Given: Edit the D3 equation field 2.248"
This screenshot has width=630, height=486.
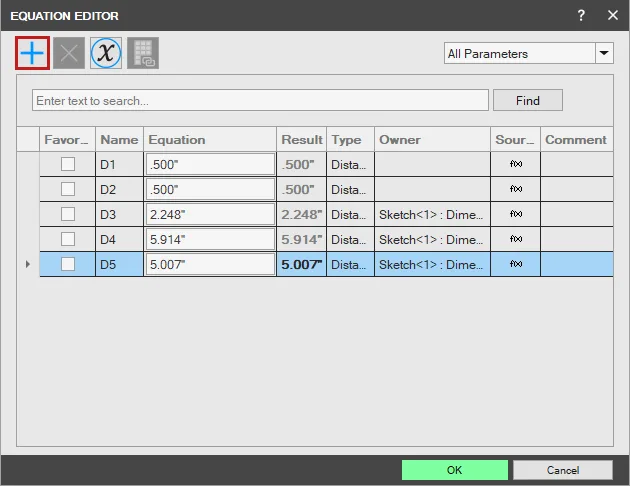Looking at the screenshot, I should pos(210,214).
